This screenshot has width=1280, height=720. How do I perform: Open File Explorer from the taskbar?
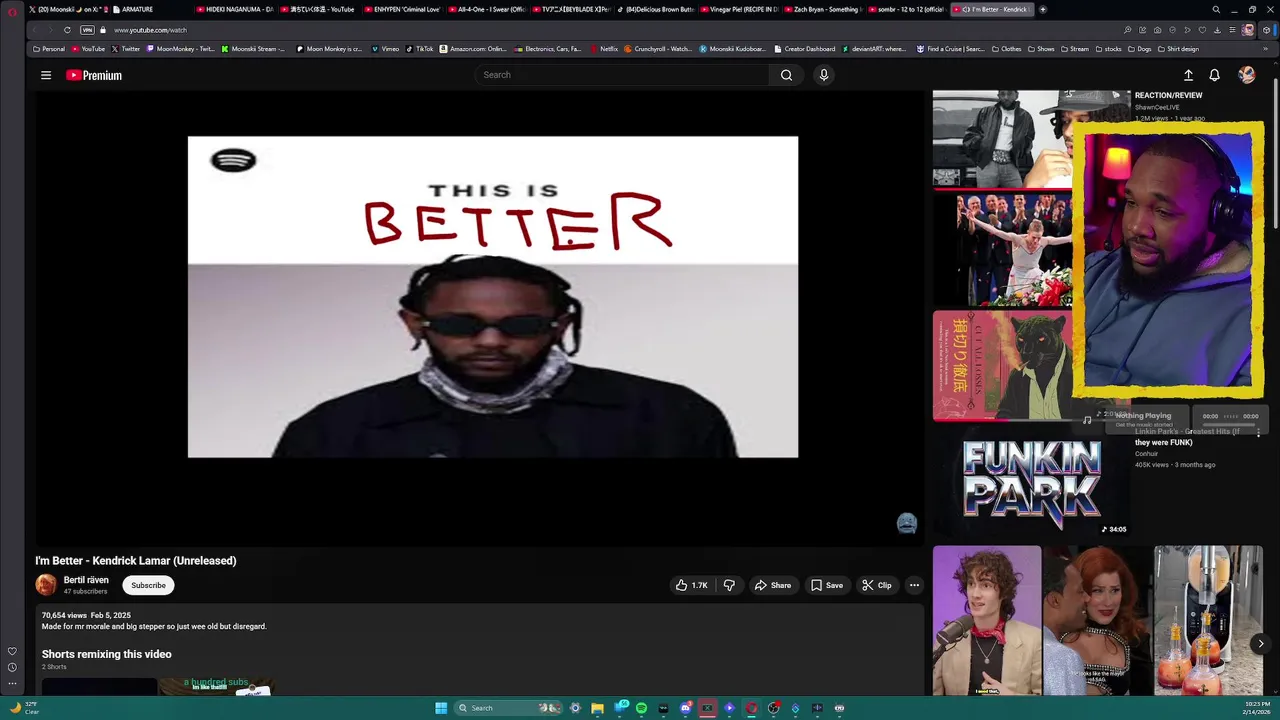(x=597, y=708)
